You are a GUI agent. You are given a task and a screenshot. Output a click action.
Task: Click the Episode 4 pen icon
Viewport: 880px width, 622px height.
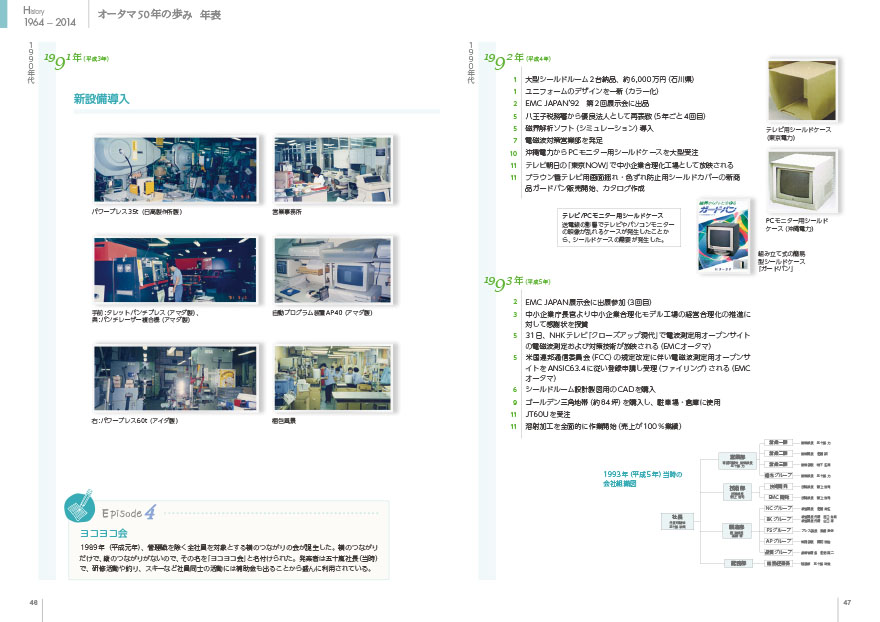[82, 506]
